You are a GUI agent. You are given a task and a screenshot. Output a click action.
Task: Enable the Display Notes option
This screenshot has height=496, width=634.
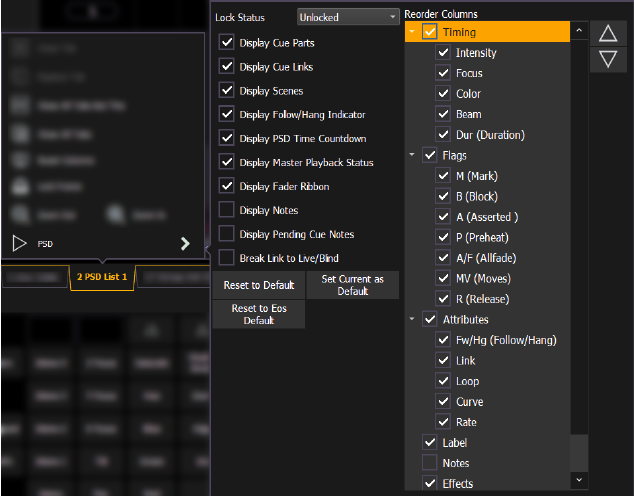click(226, 210)
